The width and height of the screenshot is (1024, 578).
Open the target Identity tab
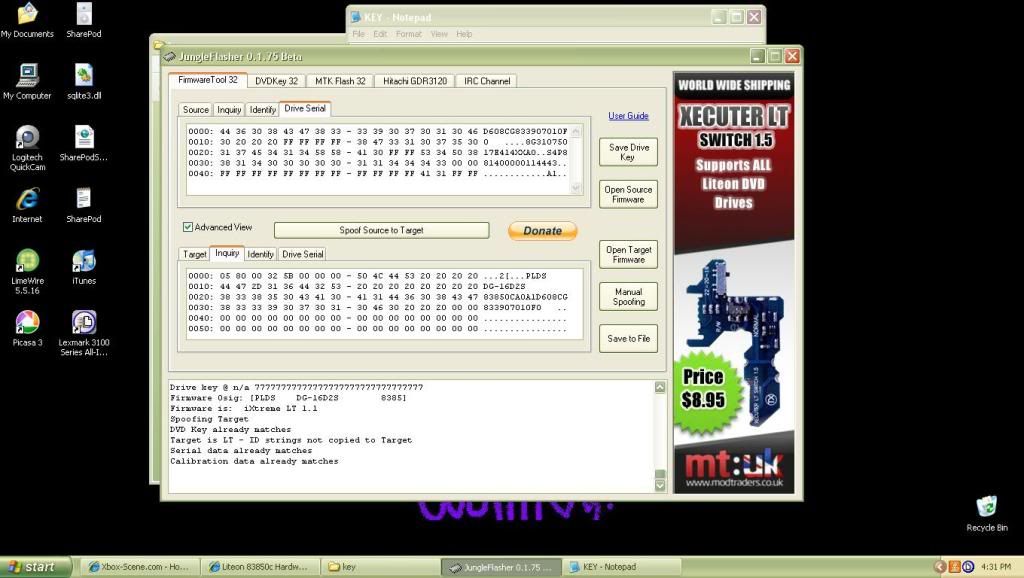(260, 254)
